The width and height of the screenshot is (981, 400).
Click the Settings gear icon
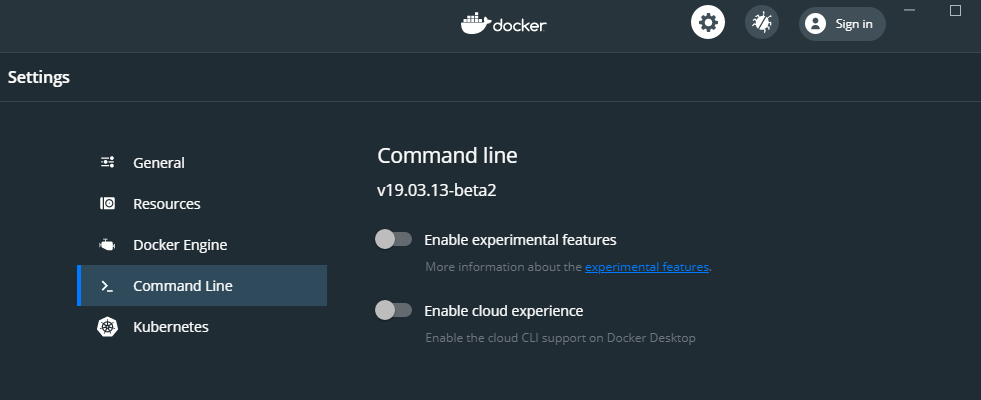click(708, 23)
